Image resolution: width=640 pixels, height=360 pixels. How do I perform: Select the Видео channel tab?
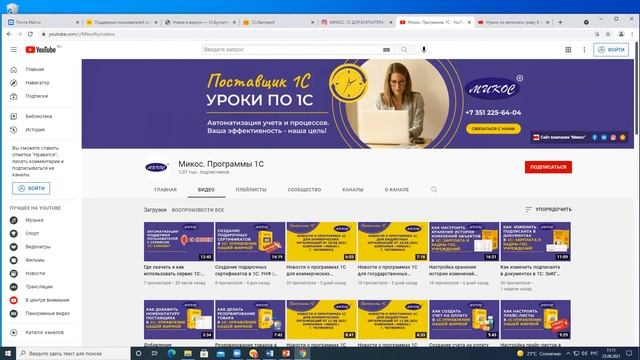pos(206,190)
